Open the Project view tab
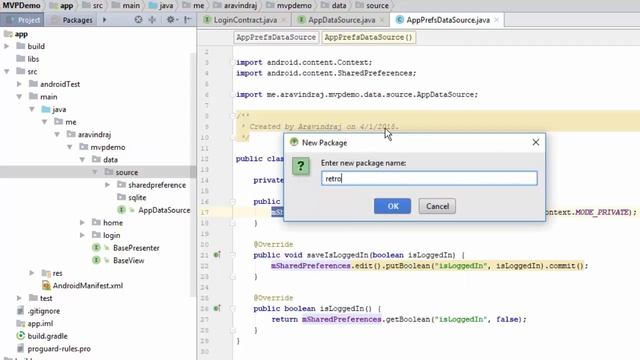This screenshot has width=640, height=360. 23,20
